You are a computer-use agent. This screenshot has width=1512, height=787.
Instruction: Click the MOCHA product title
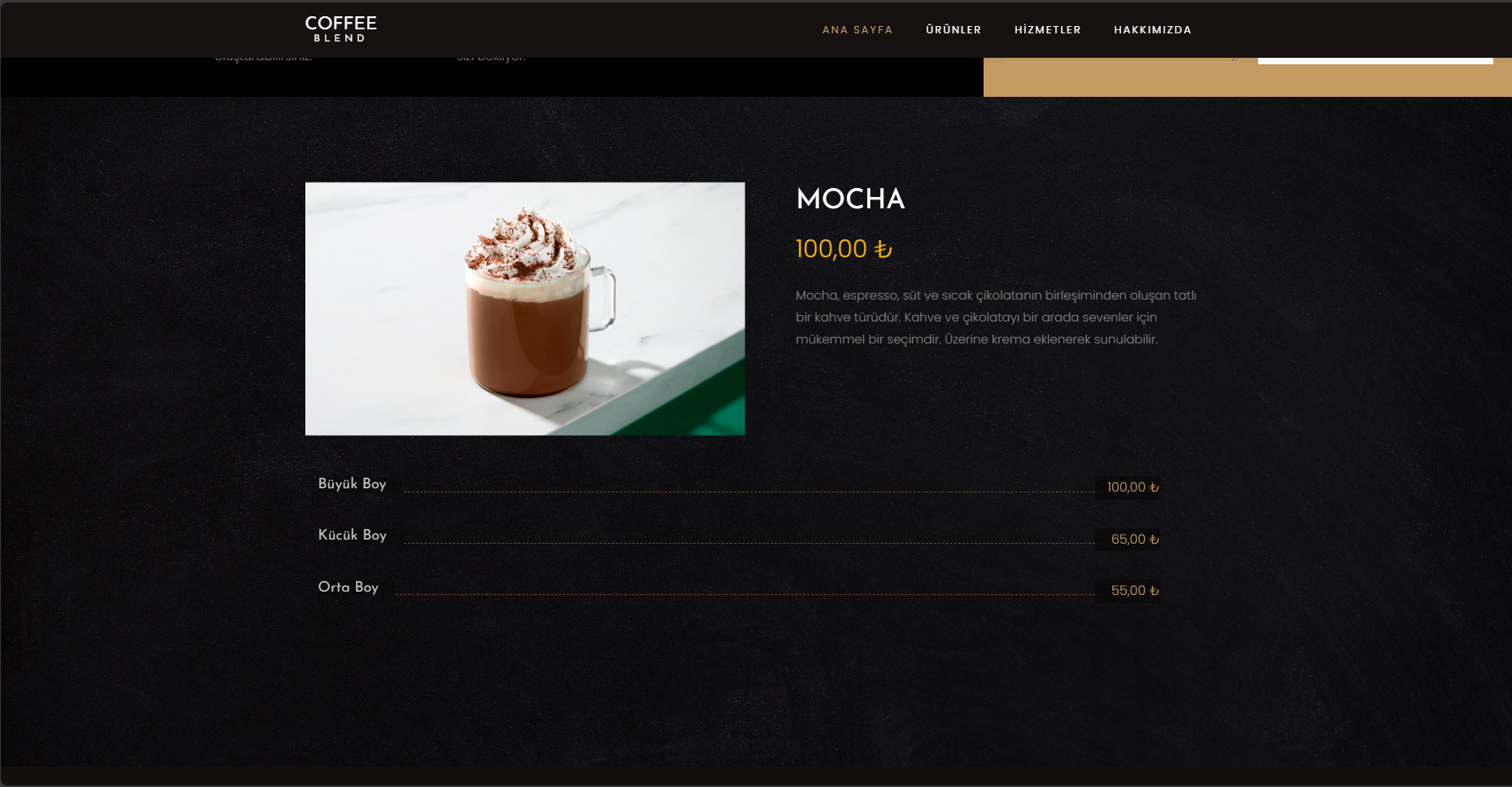click(x=850, y=199)
